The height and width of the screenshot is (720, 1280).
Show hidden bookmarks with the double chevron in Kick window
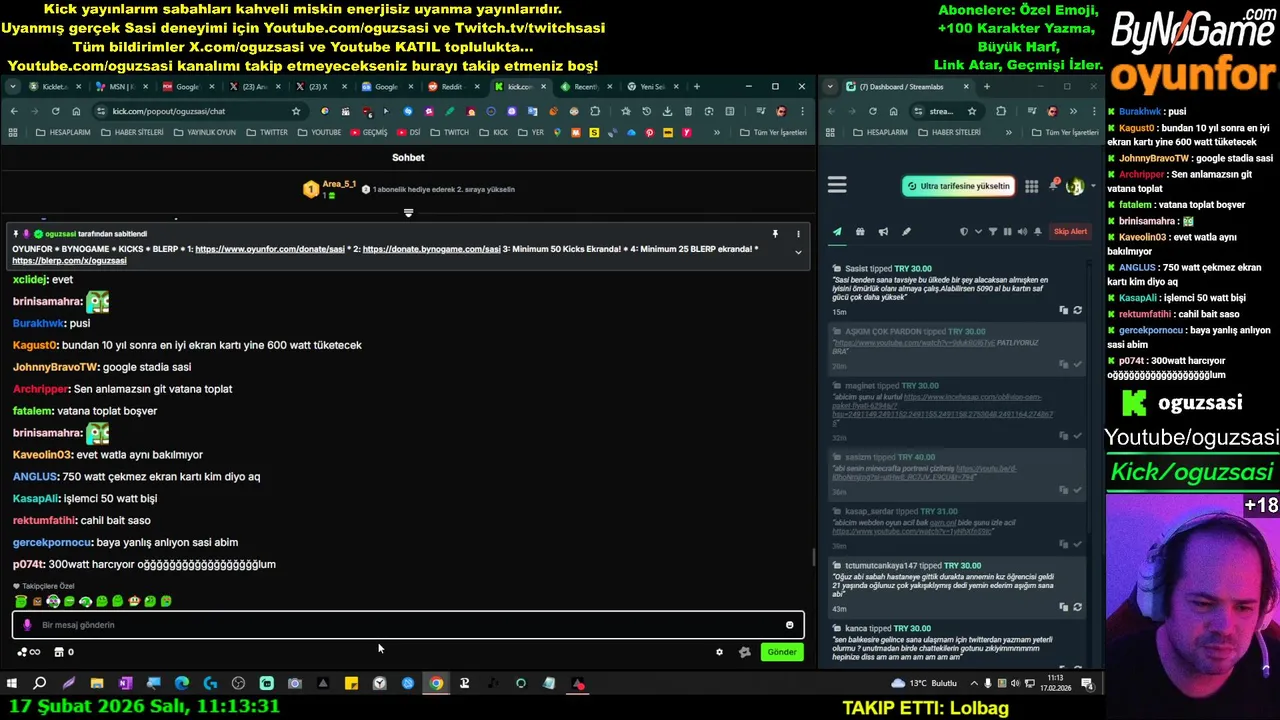[717, 132]
